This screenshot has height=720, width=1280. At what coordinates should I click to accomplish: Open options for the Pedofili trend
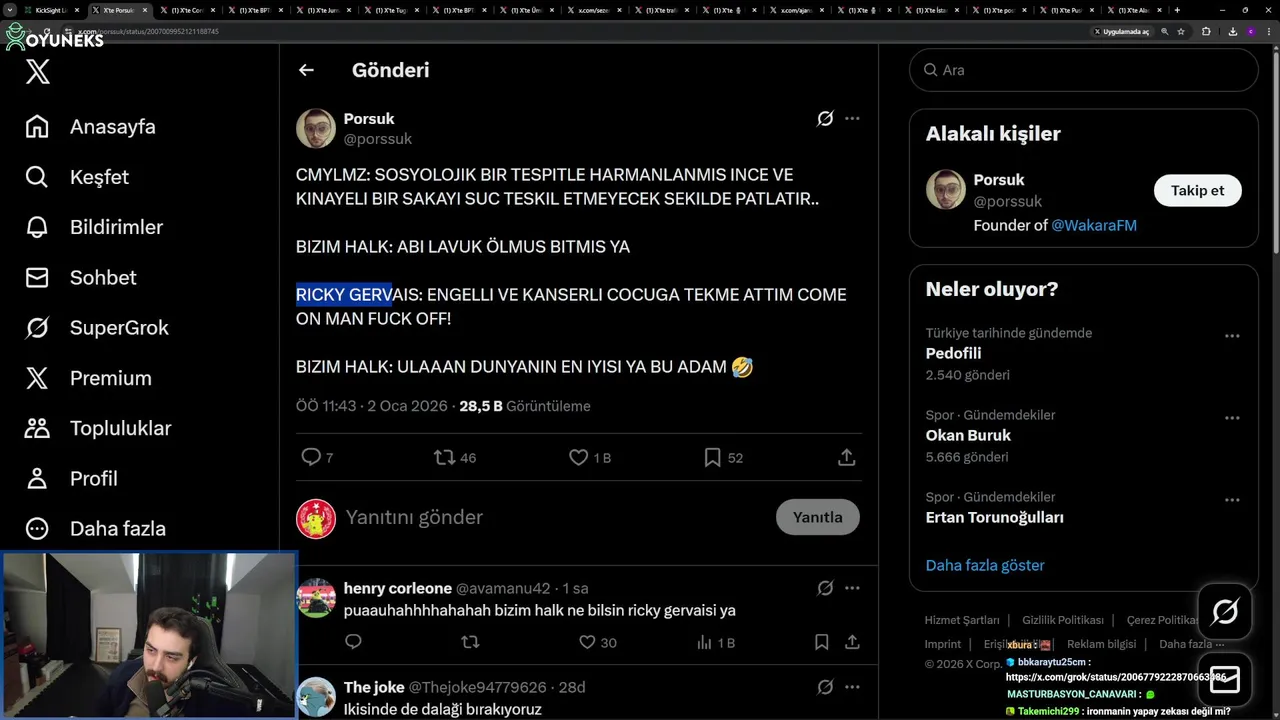point(1232,336)
